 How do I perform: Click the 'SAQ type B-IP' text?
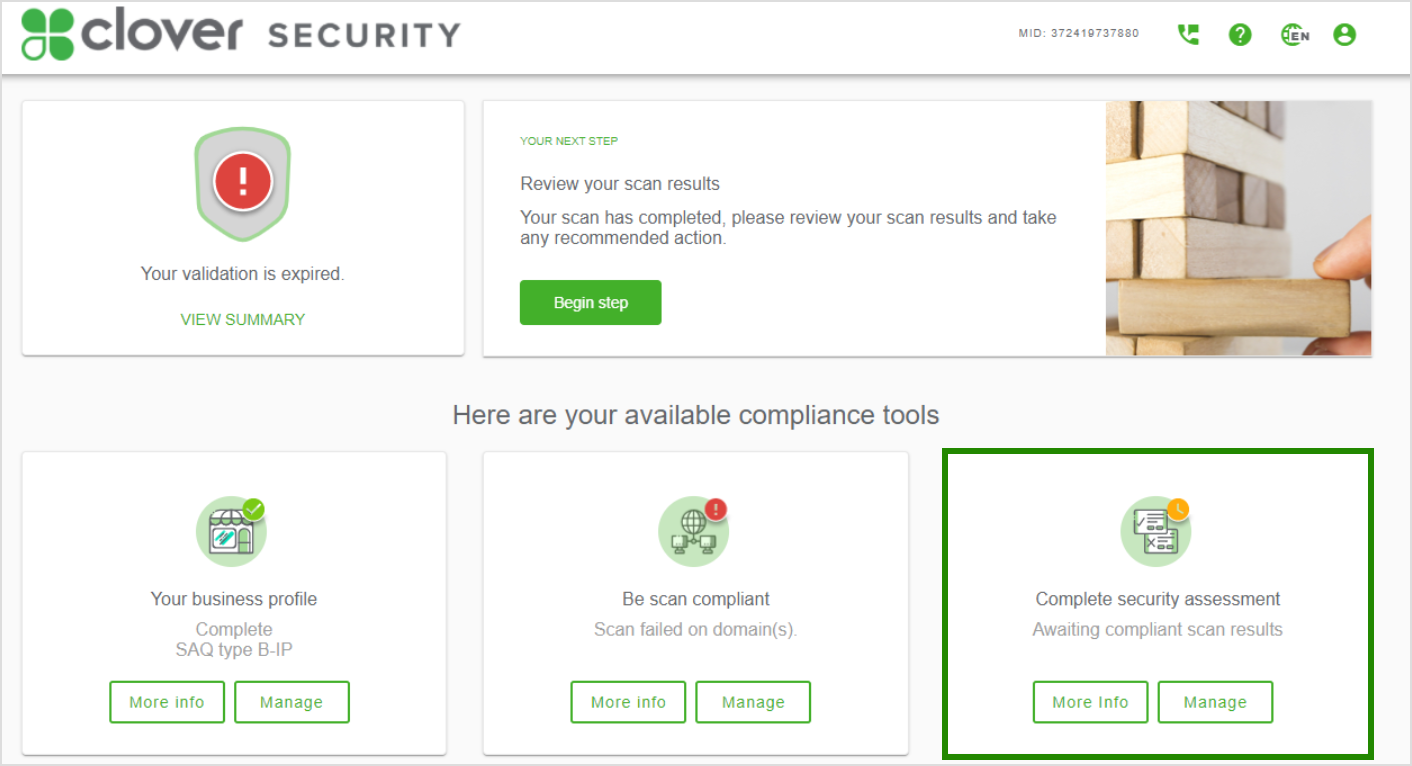tap(234, 650)
